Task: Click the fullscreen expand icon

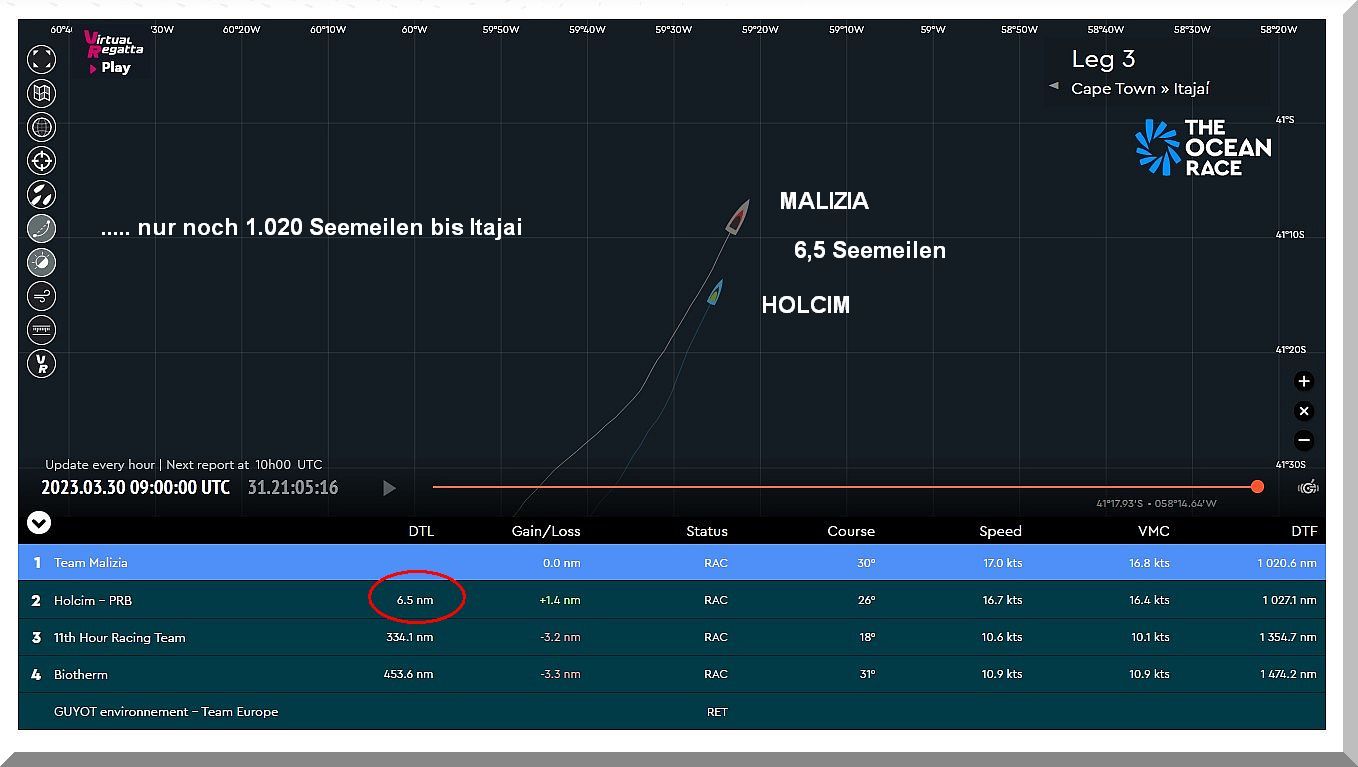Action: point(41,59)
